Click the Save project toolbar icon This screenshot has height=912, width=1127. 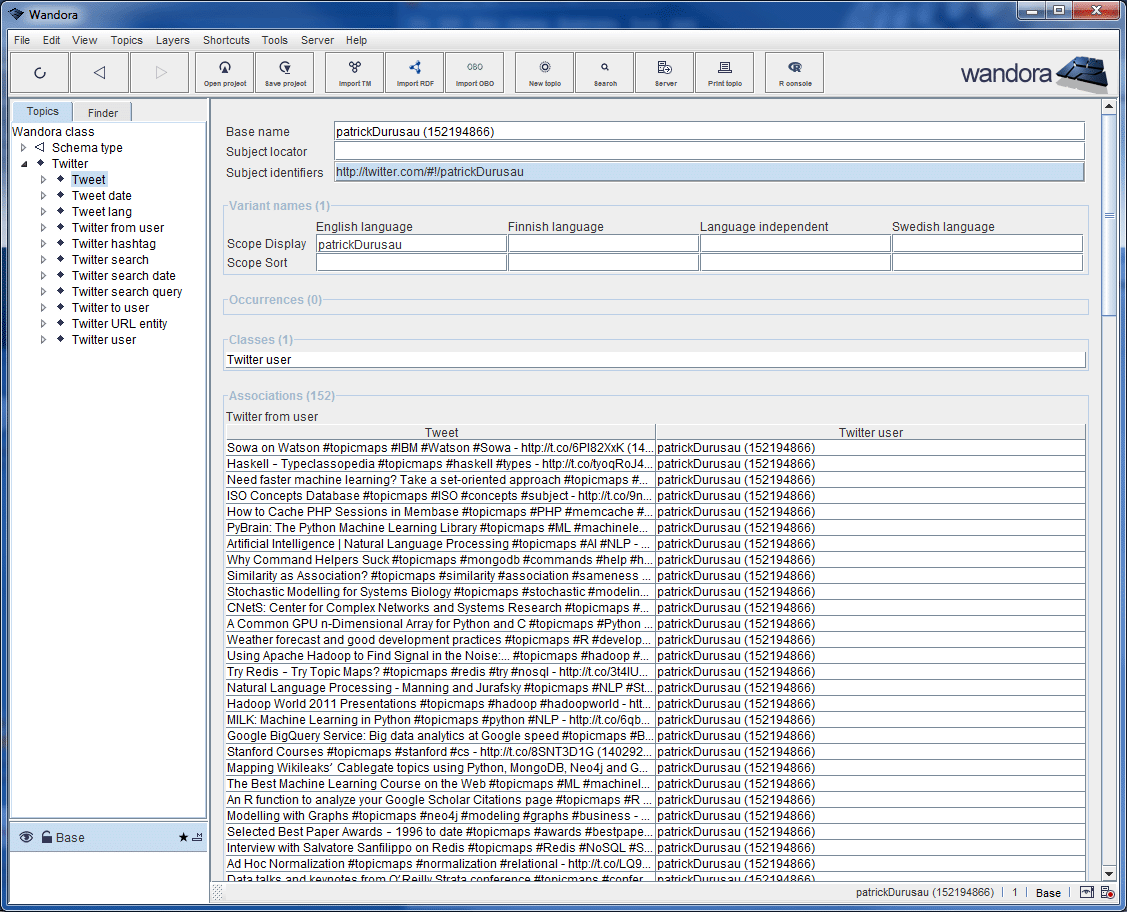pos(287,72)
